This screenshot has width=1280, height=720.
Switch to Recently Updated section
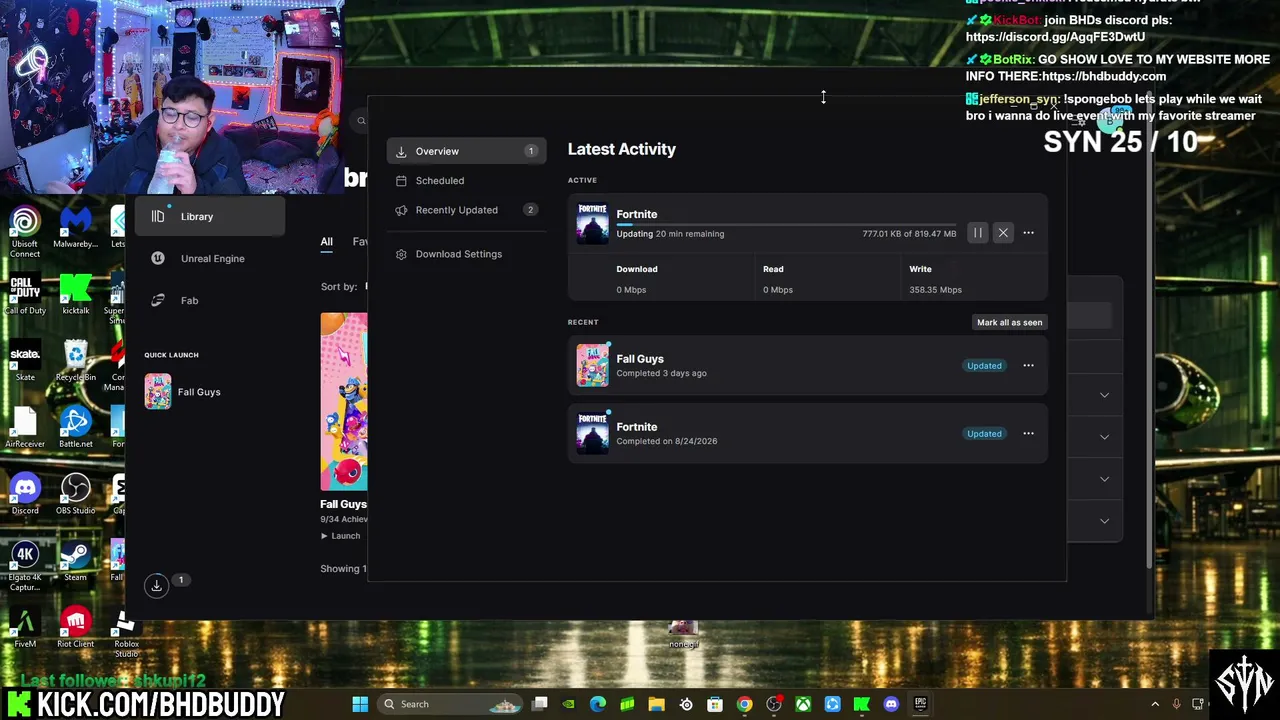pos(466,210)
